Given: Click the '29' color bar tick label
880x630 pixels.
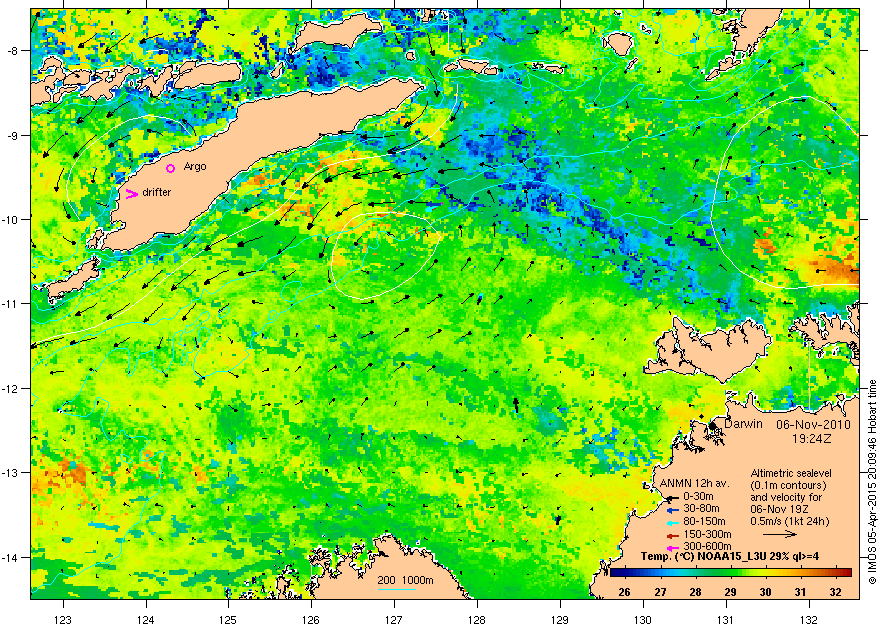Looking at the screenshot, I should pos(730,592).
